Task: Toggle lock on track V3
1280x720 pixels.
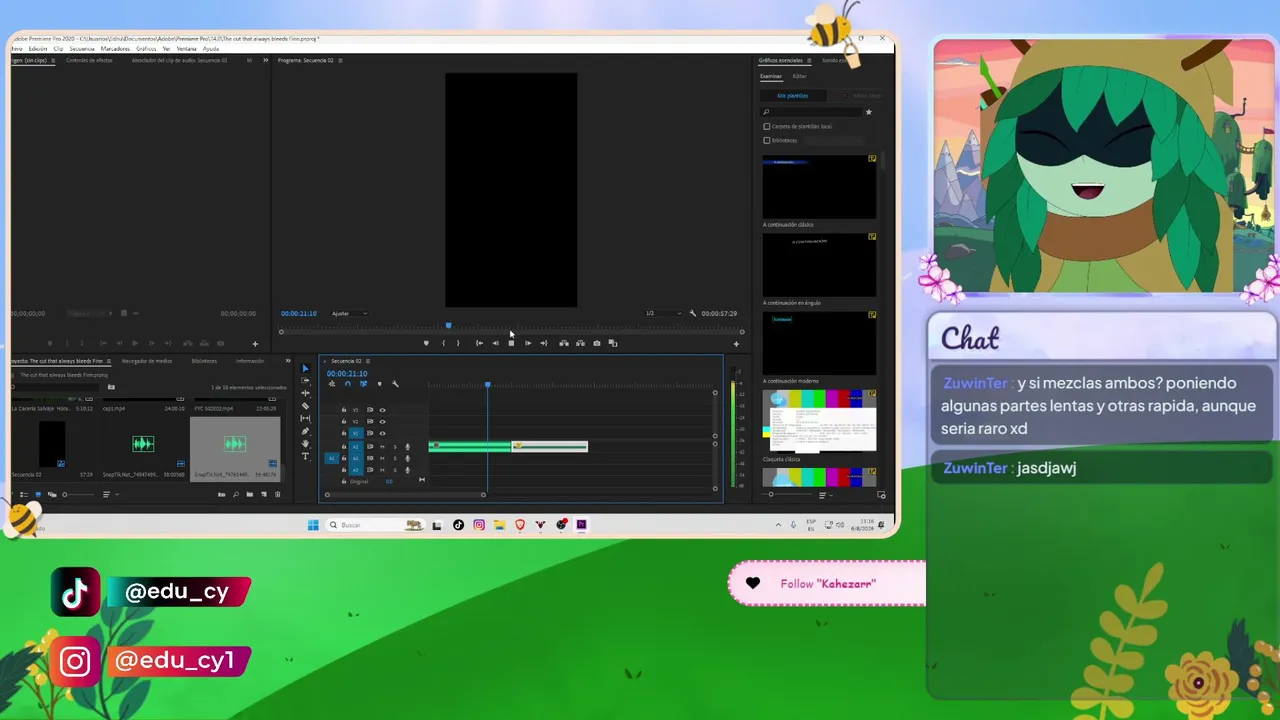Action: coord(344,410)
